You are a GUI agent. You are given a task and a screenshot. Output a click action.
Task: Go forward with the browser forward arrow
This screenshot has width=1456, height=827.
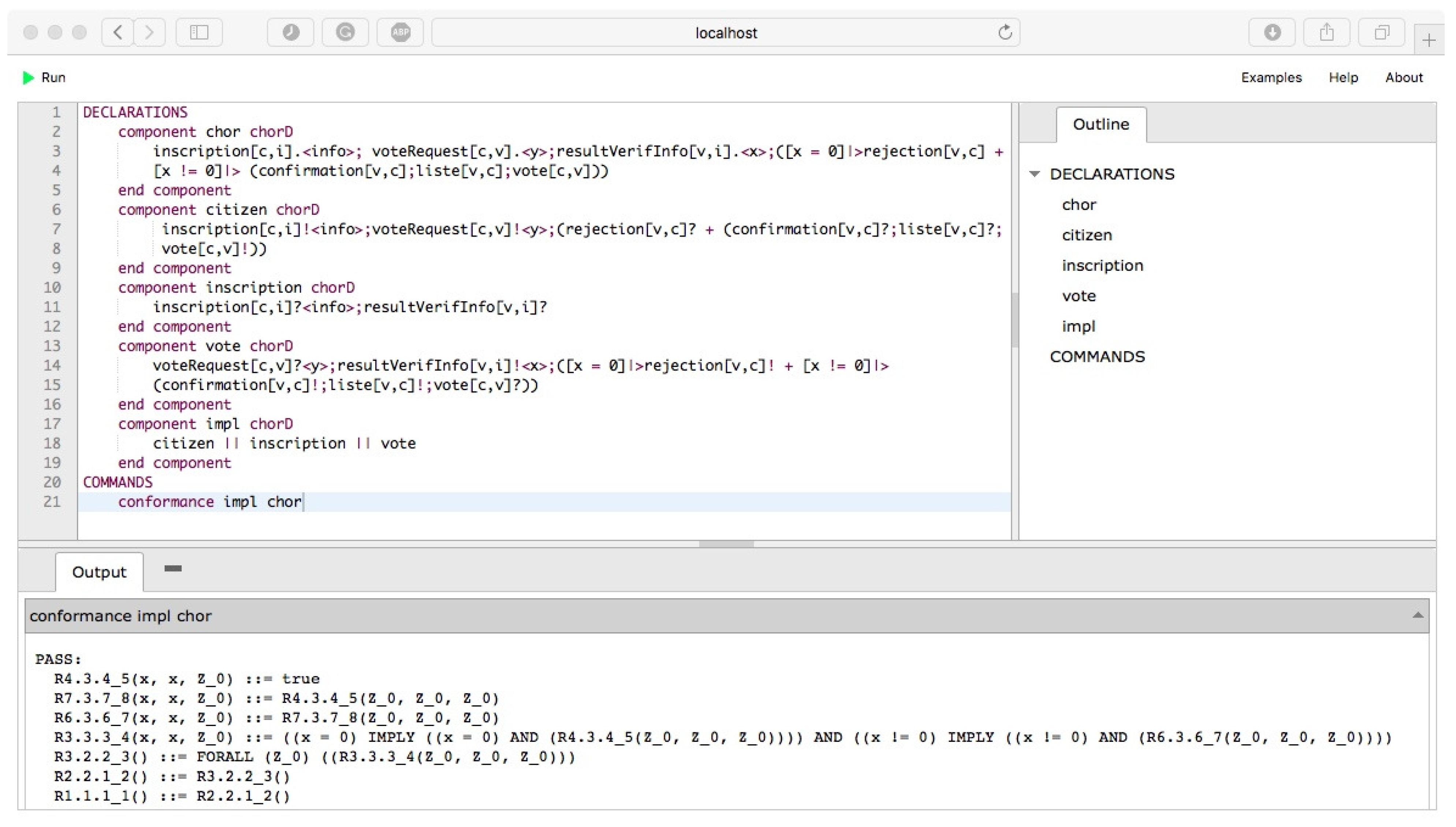pos(149,32)
